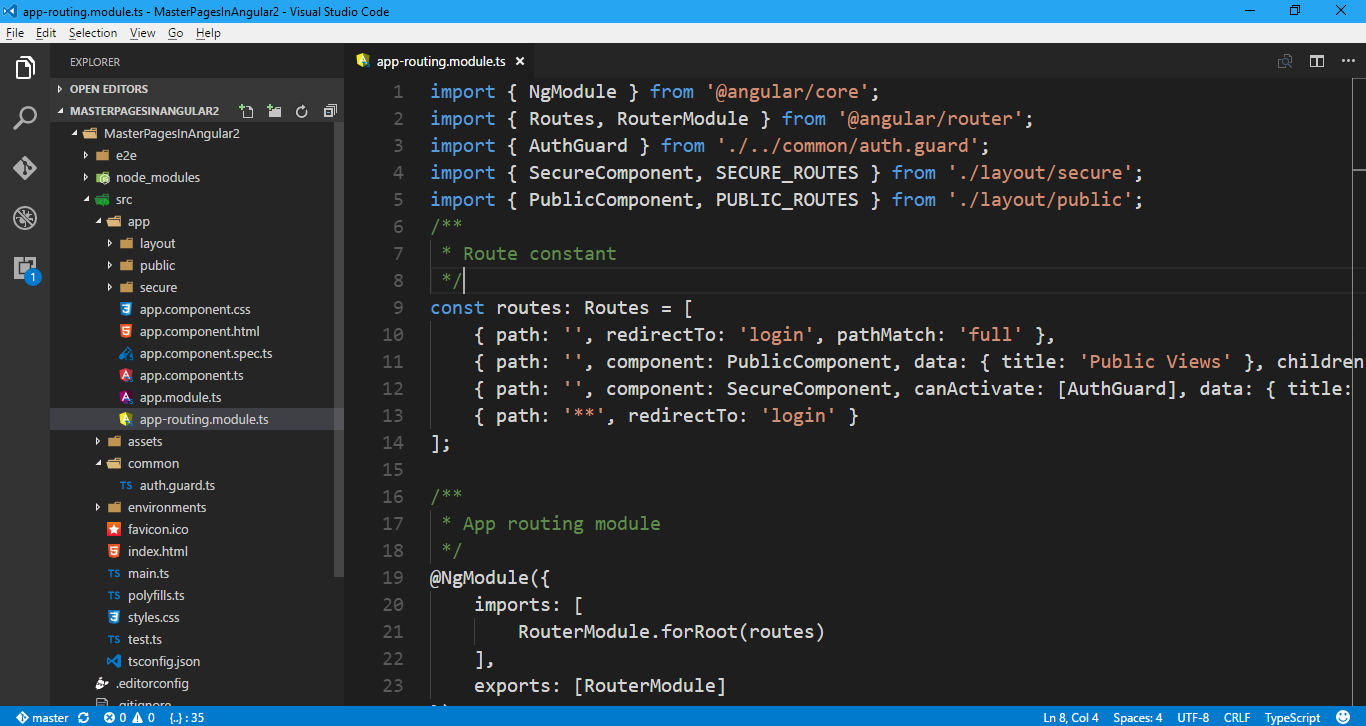This screenshot has height=726, width=1366.
Task: Collapse the MasterPagesInAngular2 root folder
Action: 74,133
